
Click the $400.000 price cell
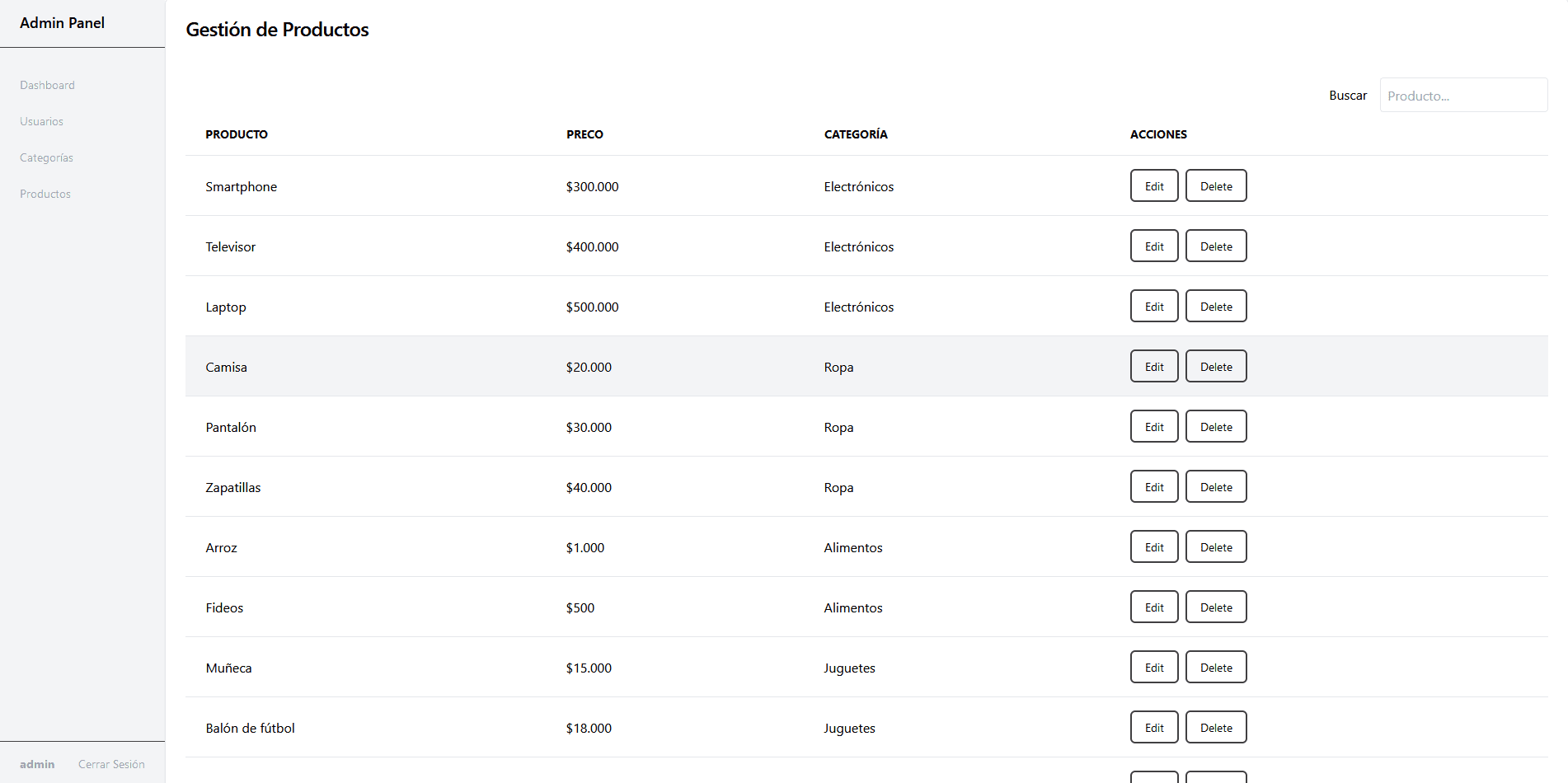593,247
